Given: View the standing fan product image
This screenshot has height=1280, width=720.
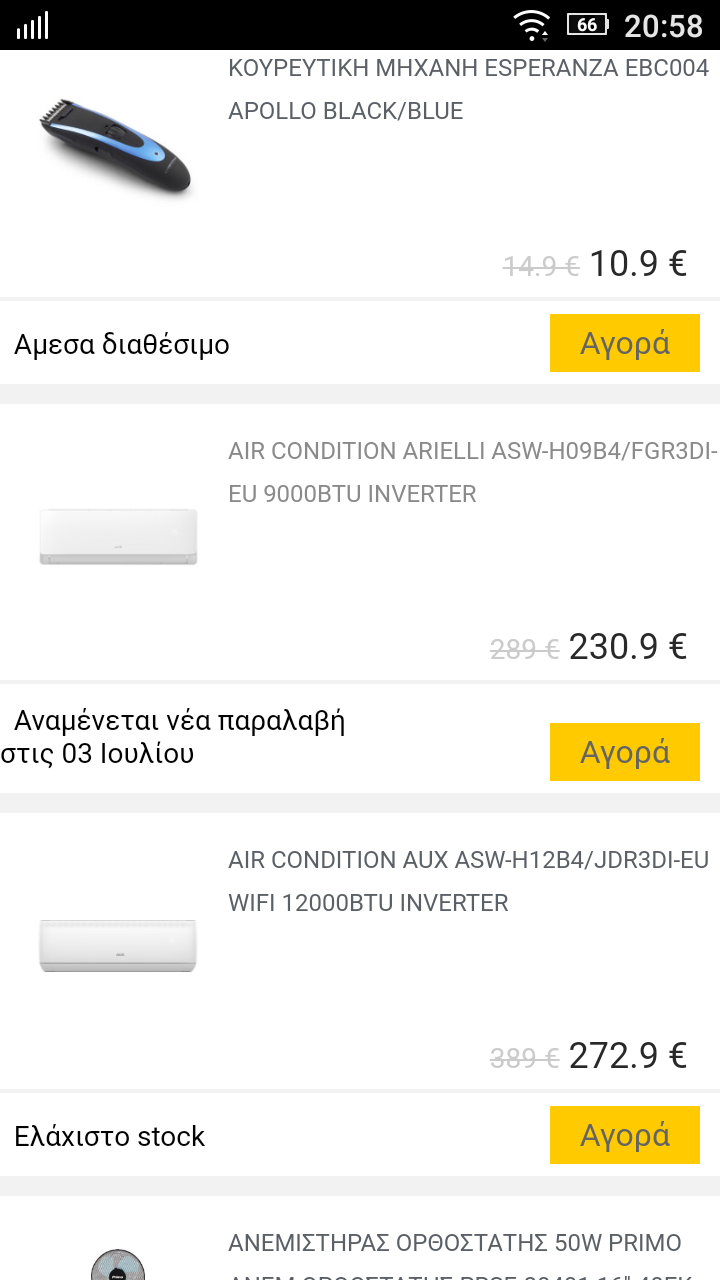Looking at the screenshot, I should tap(118, 1262).
